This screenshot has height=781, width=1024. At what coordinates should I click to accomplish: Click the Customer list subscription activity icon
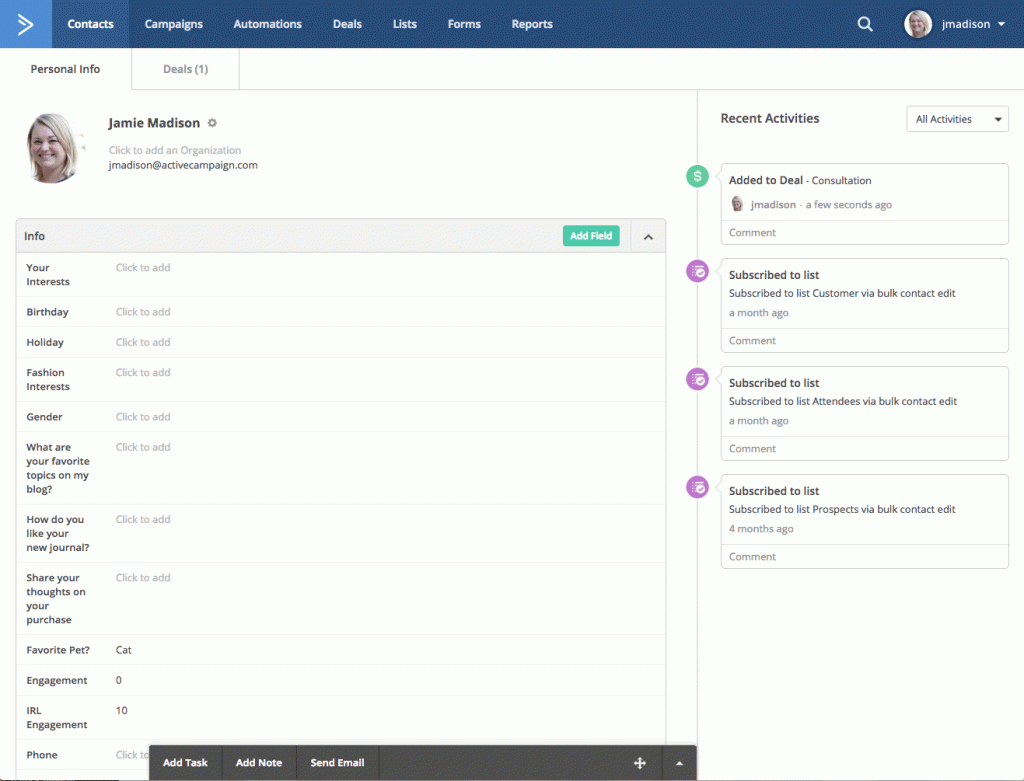[698, 271]
